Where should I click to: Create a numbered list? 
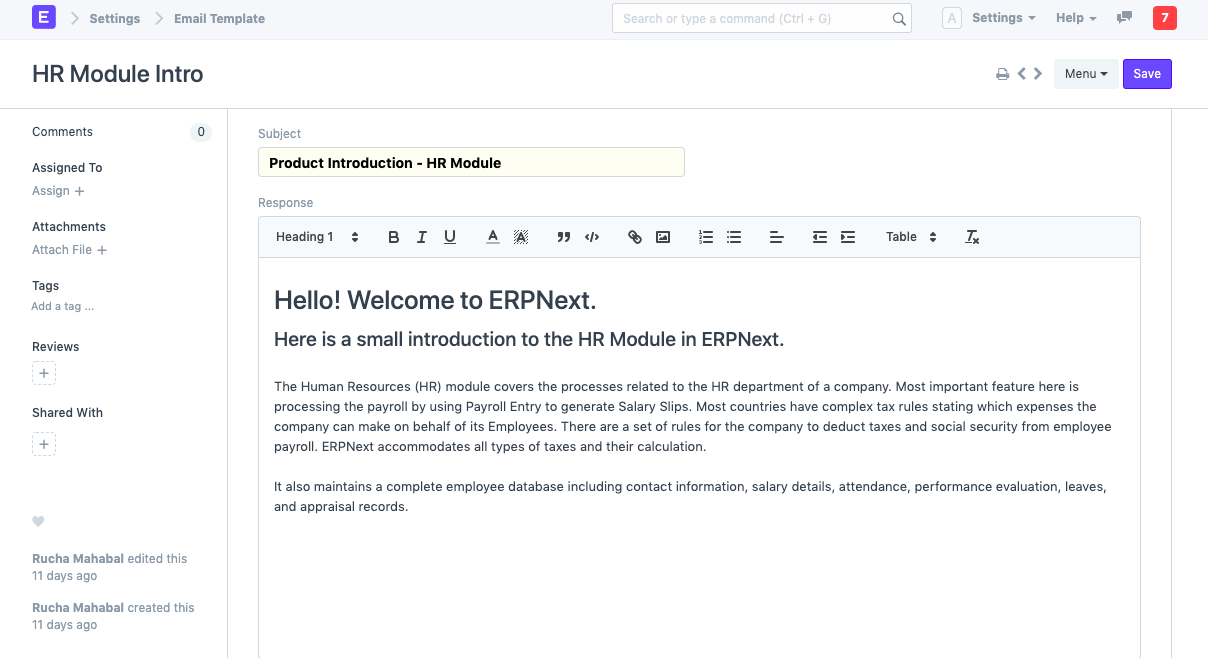[x=705, y=237]
